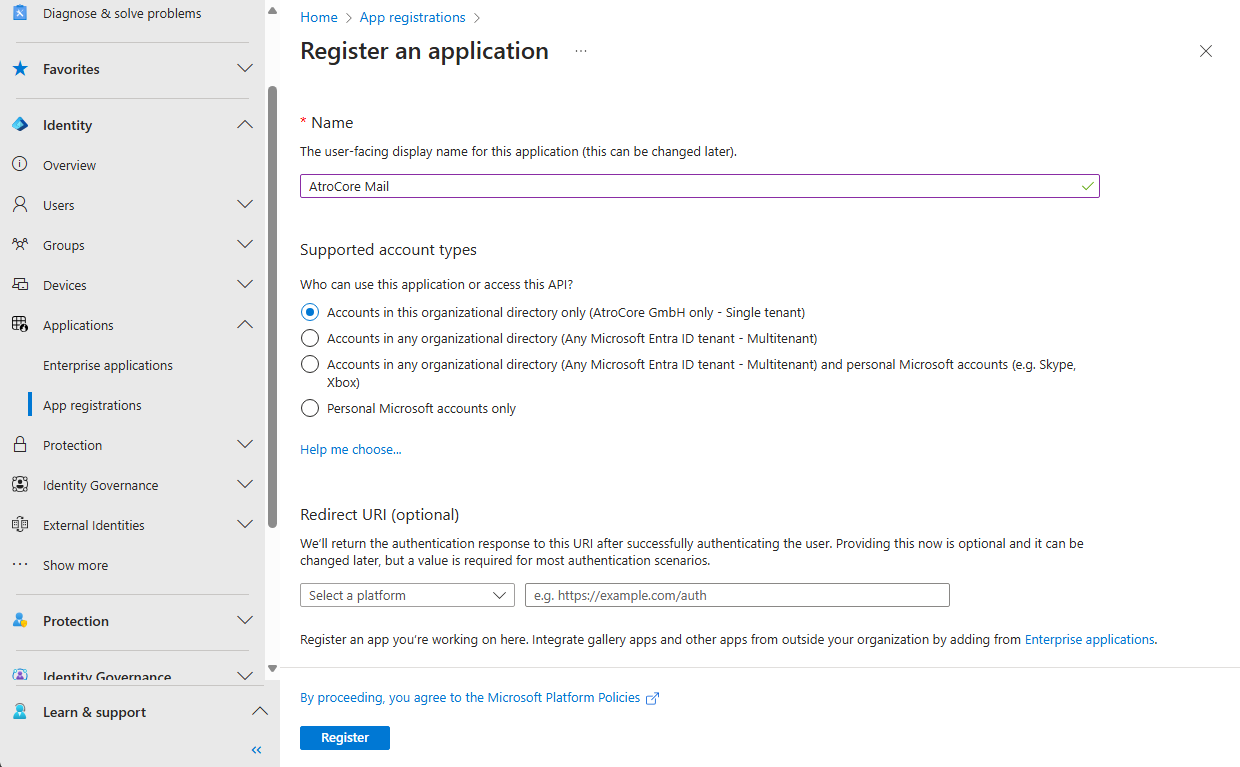
Task: Open the Select a platform dropdown
Action: tap(407, 594)
